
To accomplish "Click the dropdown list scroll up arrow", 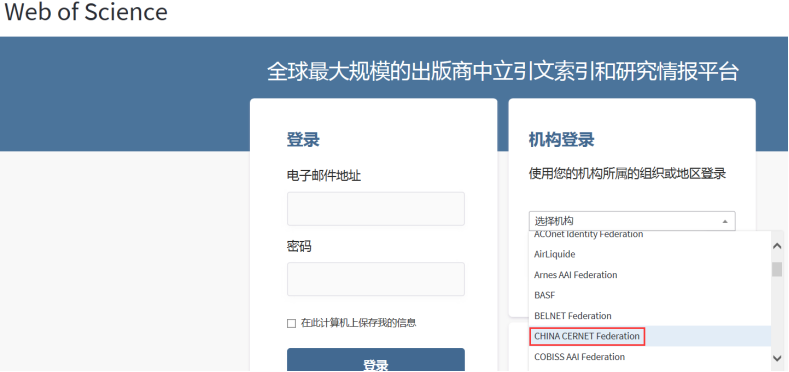I will [777, 245].
